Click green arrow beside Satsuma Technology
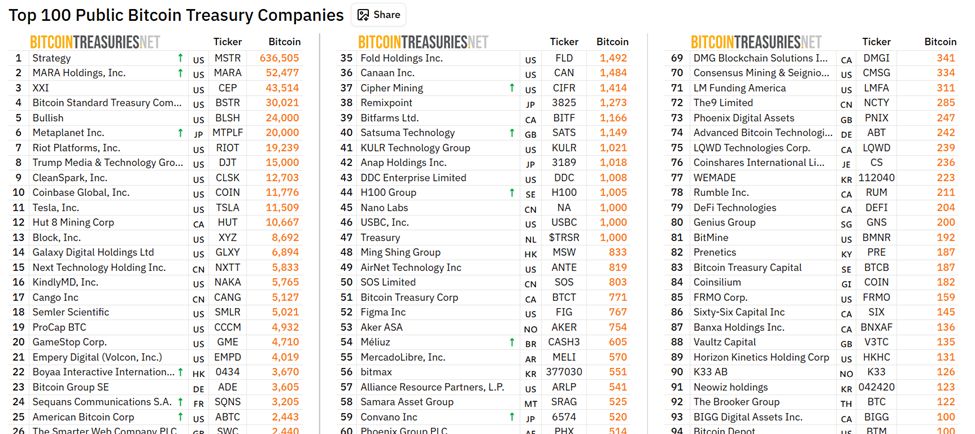 point(512,132)
